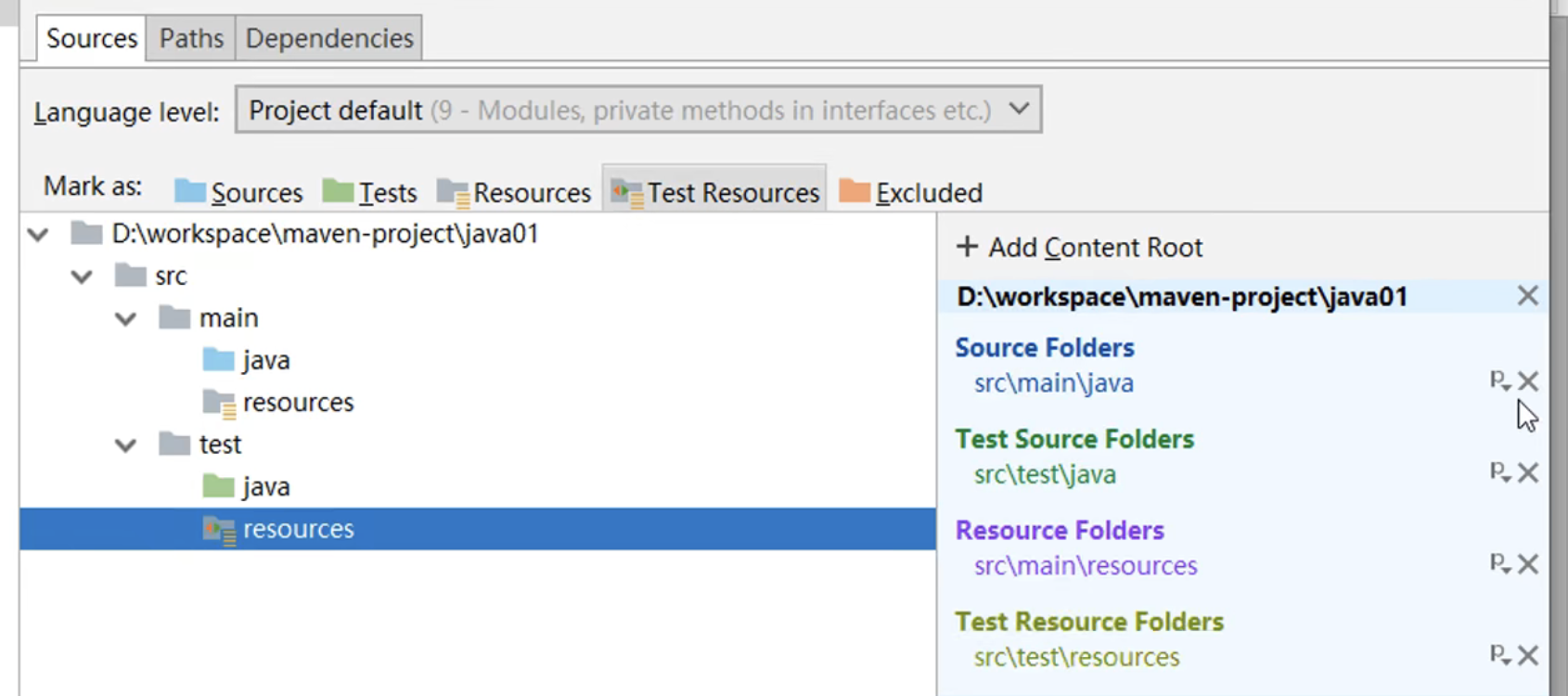Select java folder under main

coord(265,360)
